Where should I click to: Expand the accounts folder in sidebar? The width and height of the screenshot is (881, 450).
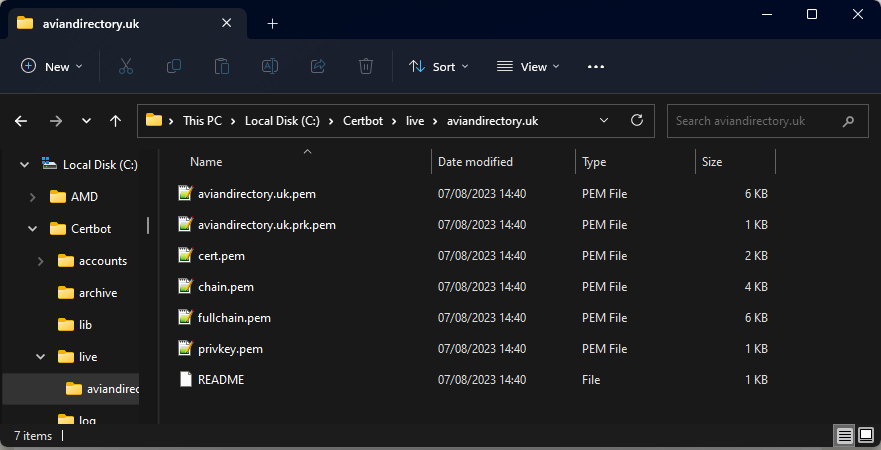pos(40,261)
